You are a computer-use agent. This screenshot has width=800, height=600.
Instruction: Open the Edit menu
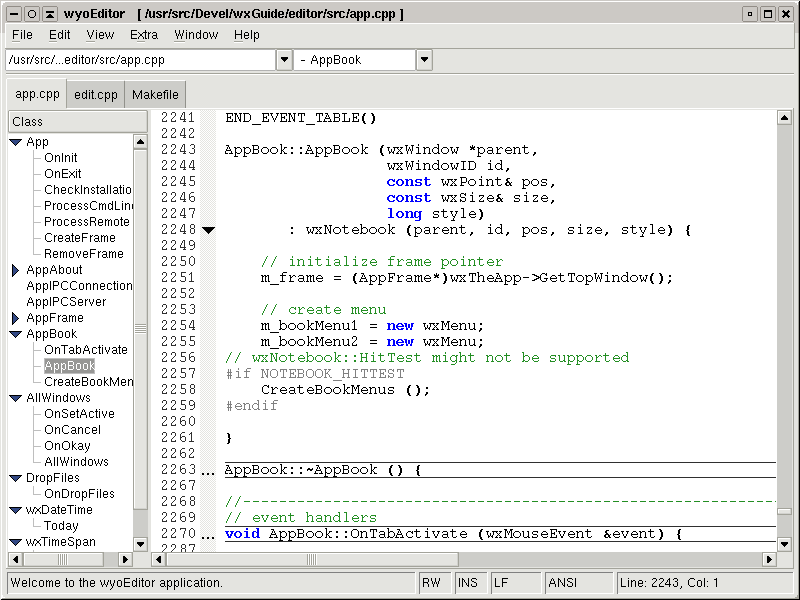pos(59,35)
